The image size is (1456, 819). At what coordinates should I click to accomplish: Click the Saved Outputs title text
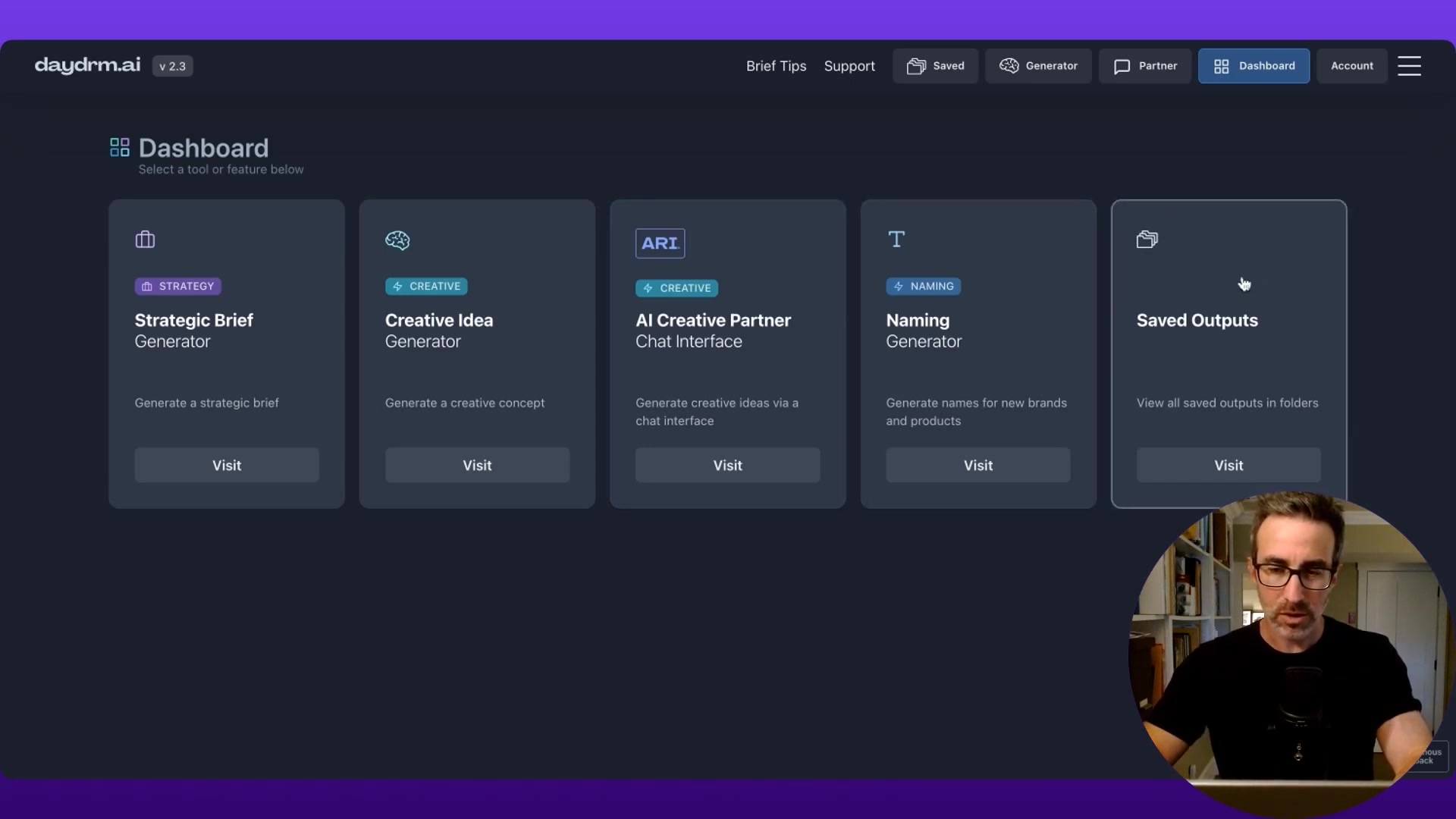pyautogui.click(x=1197, y=321)
